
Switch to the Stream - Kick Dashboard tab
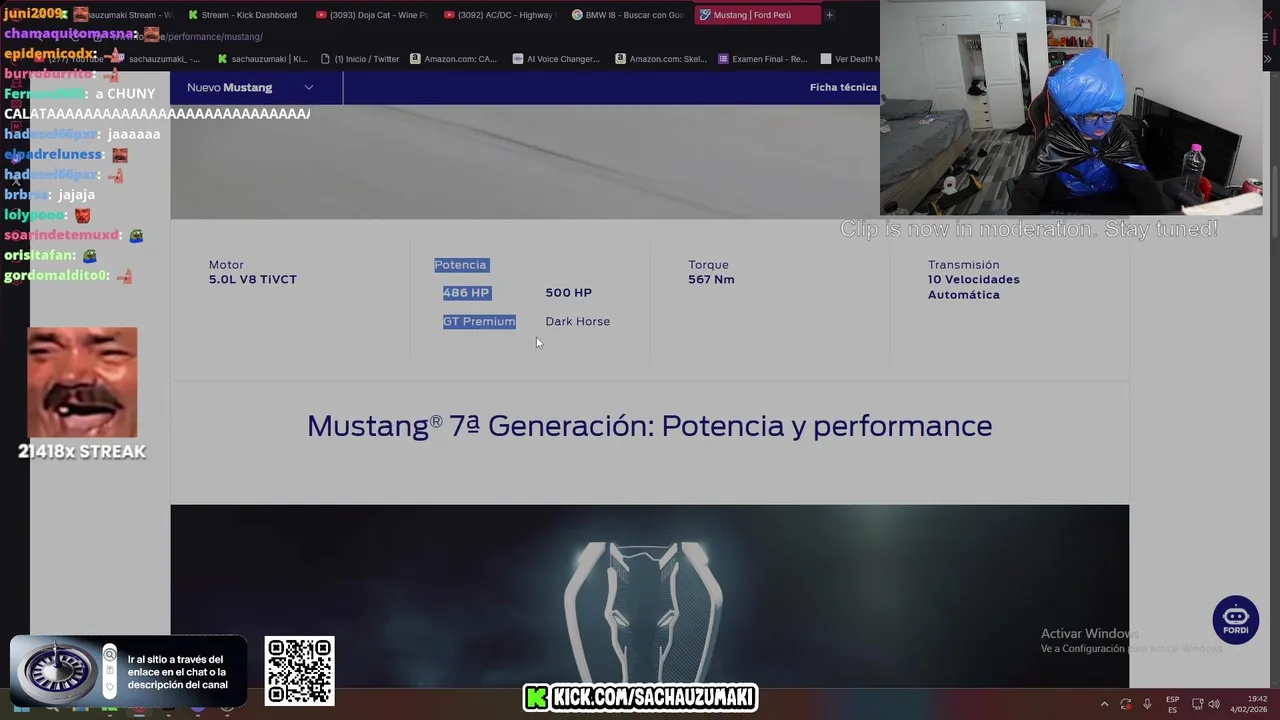click(x=243, y=15)
